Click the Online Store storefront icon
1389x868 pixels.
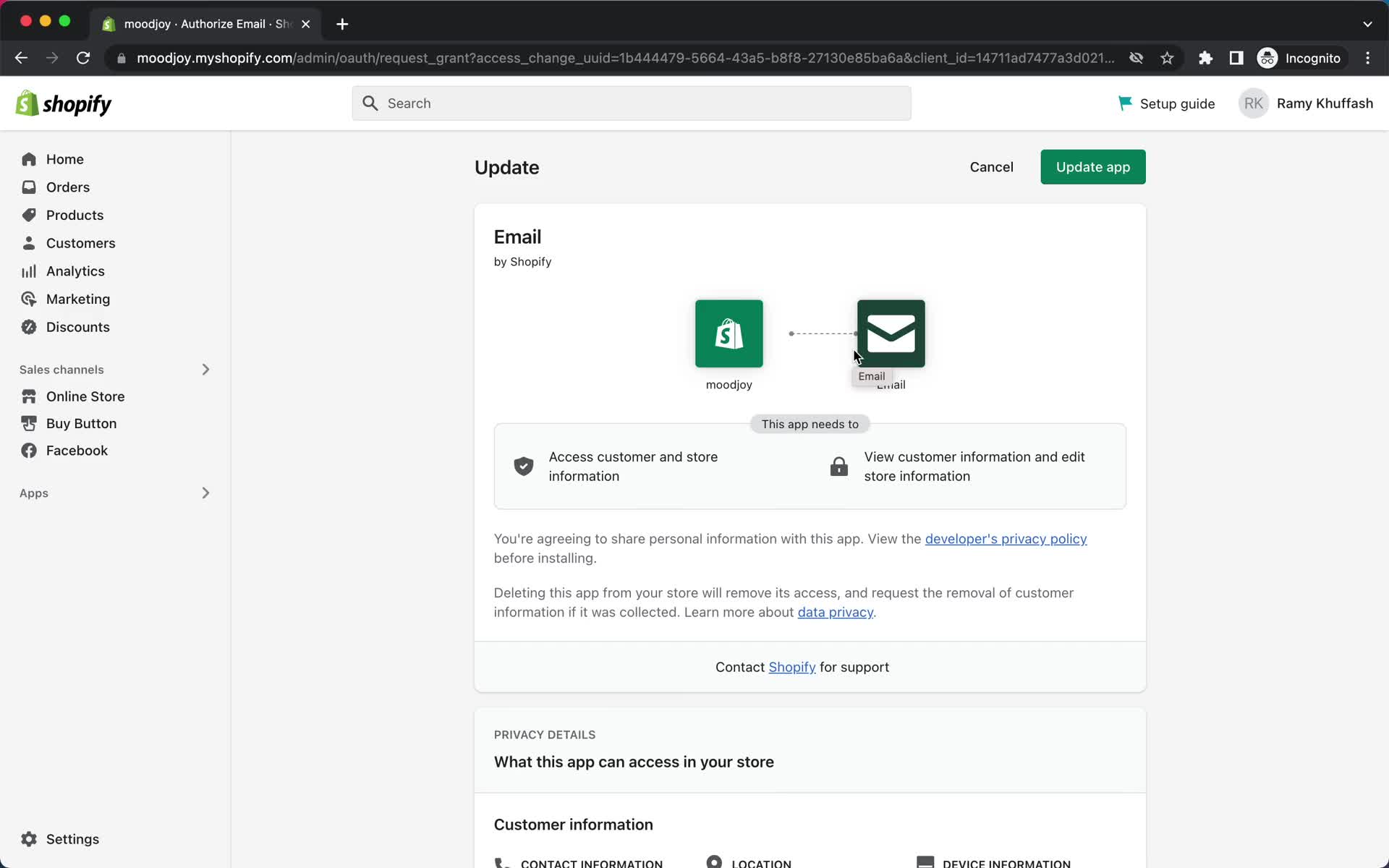coord(29,396)
